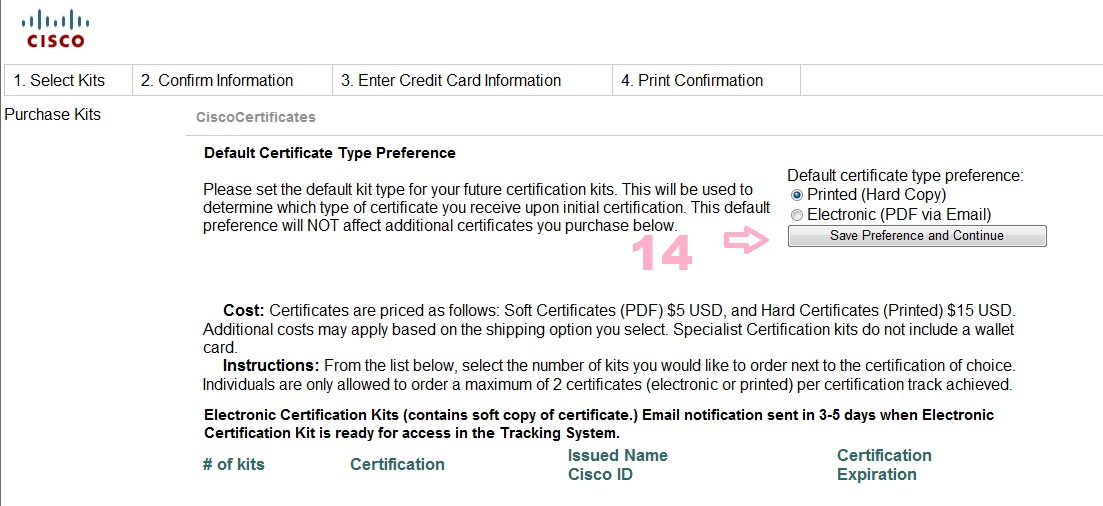Viewport: 1103px width, 506px height.
Task: Click the Issued Name Cisco ID header
Action: coord(617,465)
